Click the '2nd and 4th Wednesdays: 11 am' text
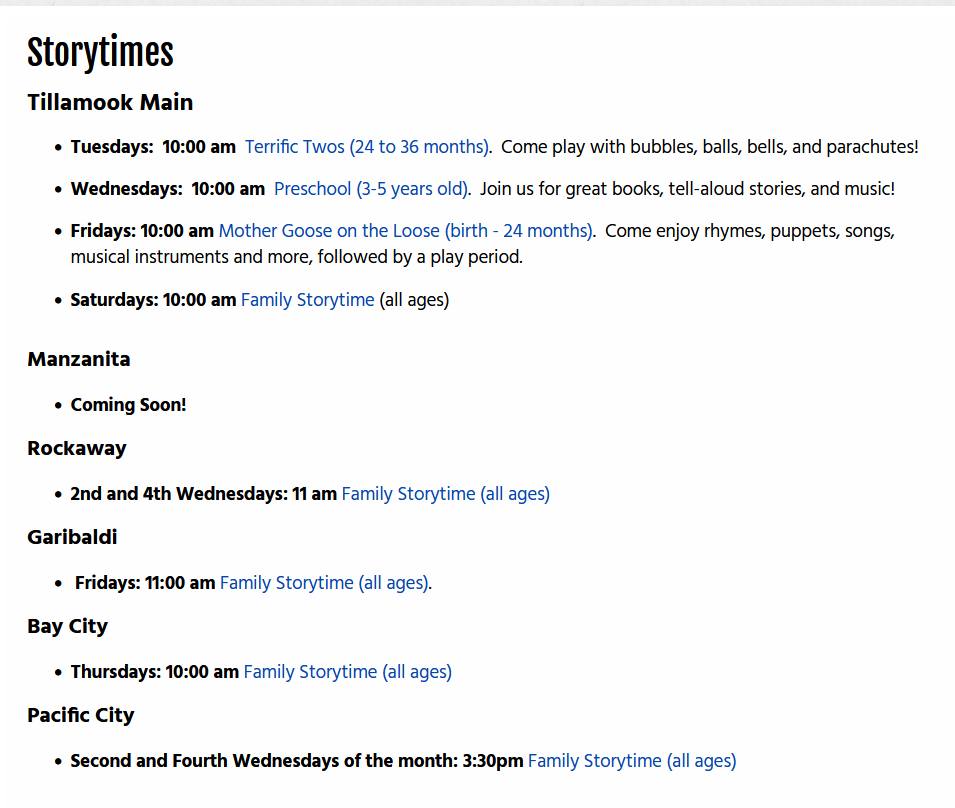The image size is (955, 808). tap(203, 494)
